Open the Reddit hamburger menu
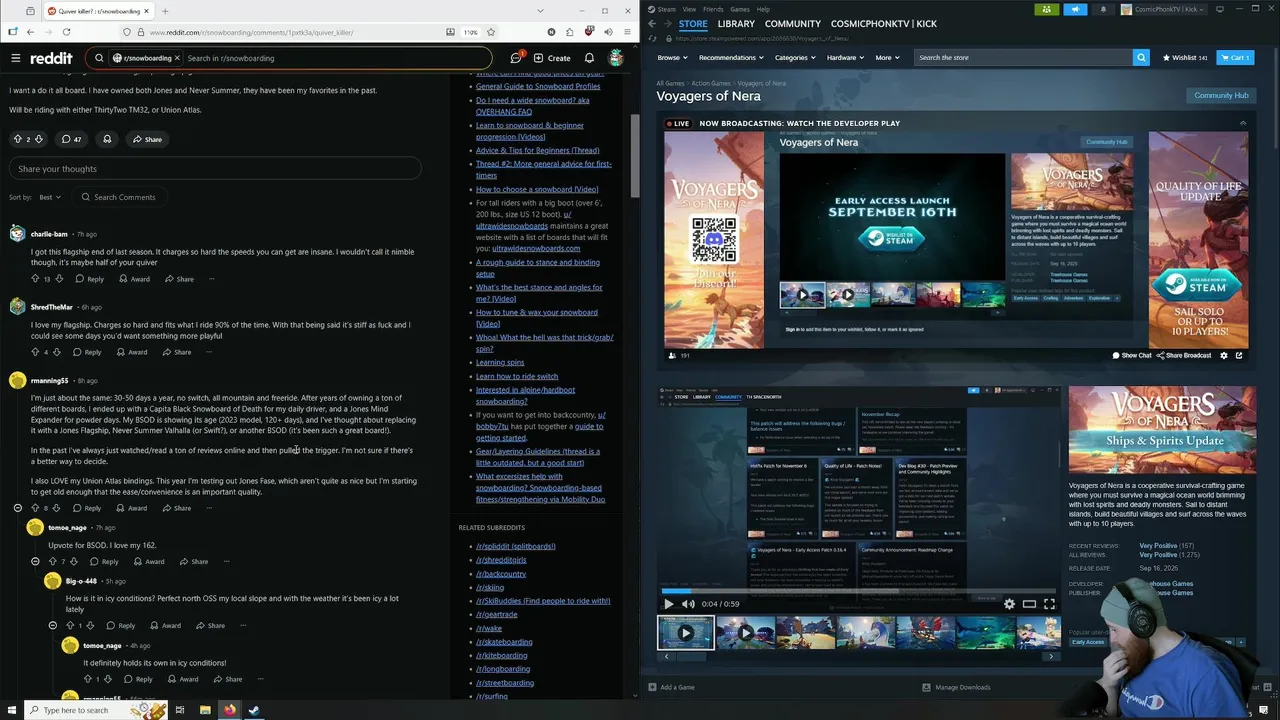Viewport: 1280px width, 720px height. 15,58
